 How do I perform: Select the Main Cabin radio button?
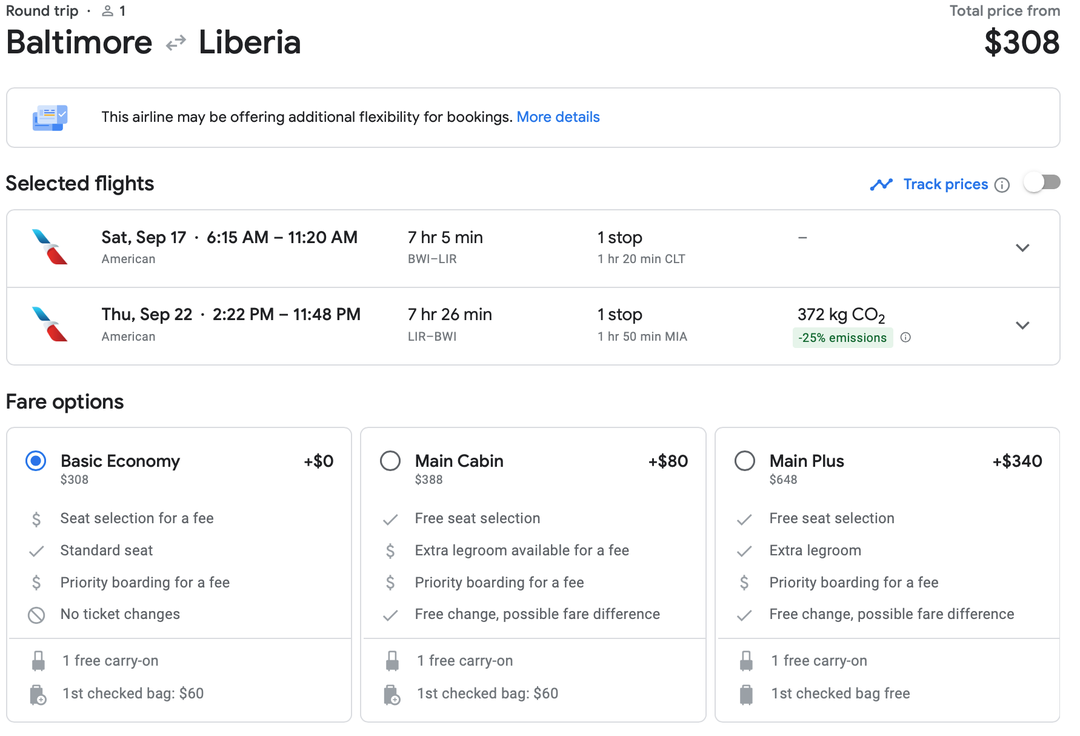390,461
